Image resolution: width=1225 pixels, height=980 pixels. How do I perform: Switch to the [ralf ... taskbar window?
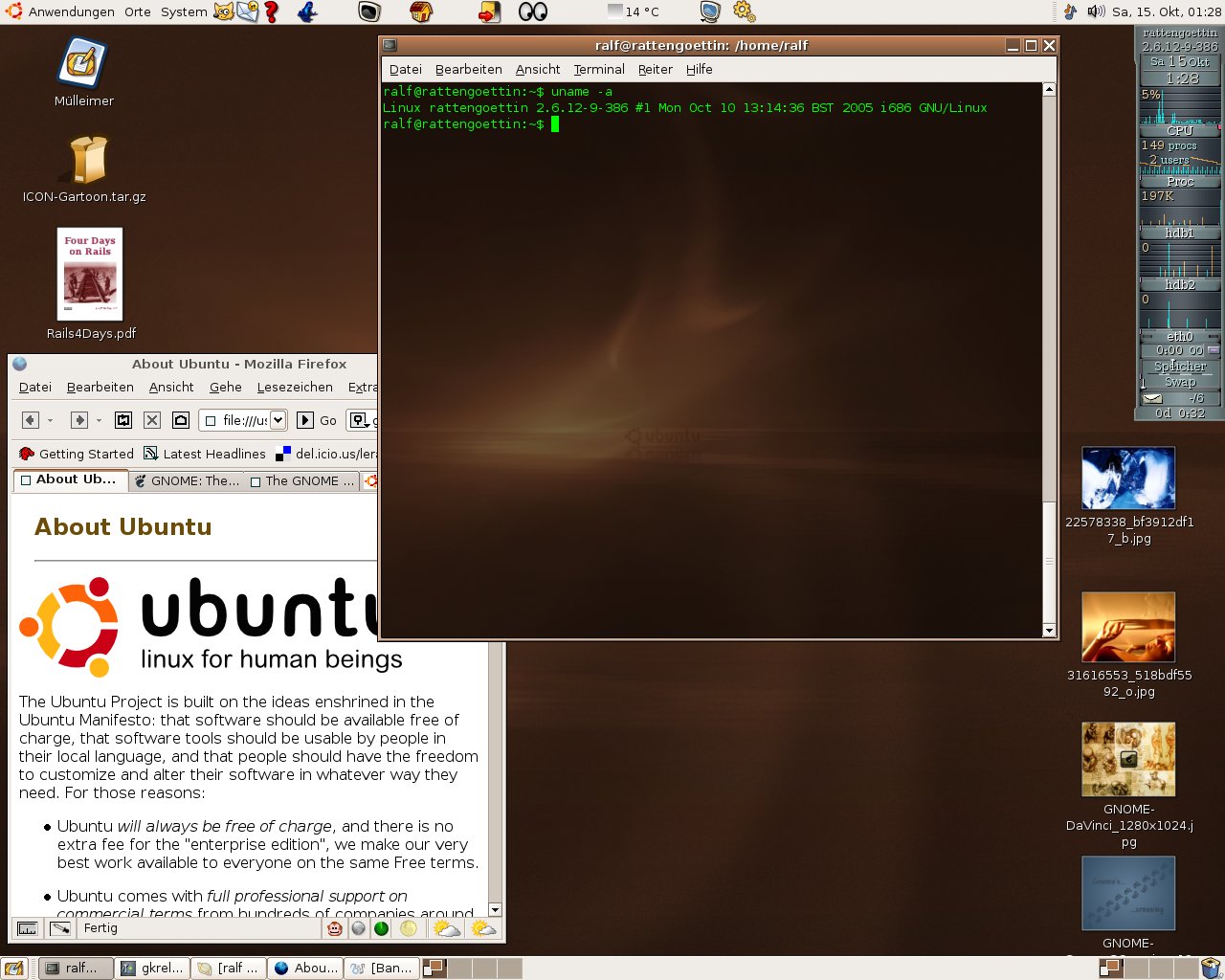(x=229, y=969)
